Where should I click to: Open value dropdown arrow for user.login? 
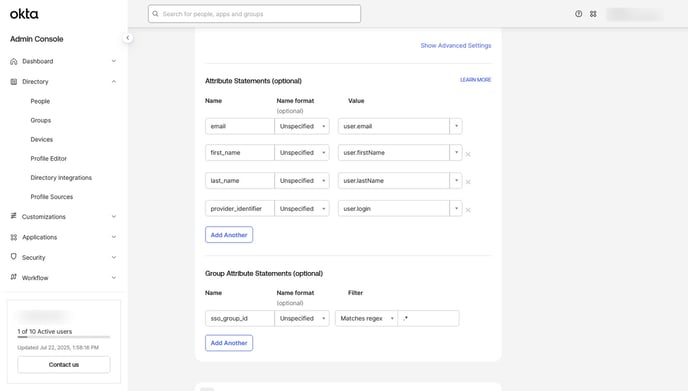456,208
